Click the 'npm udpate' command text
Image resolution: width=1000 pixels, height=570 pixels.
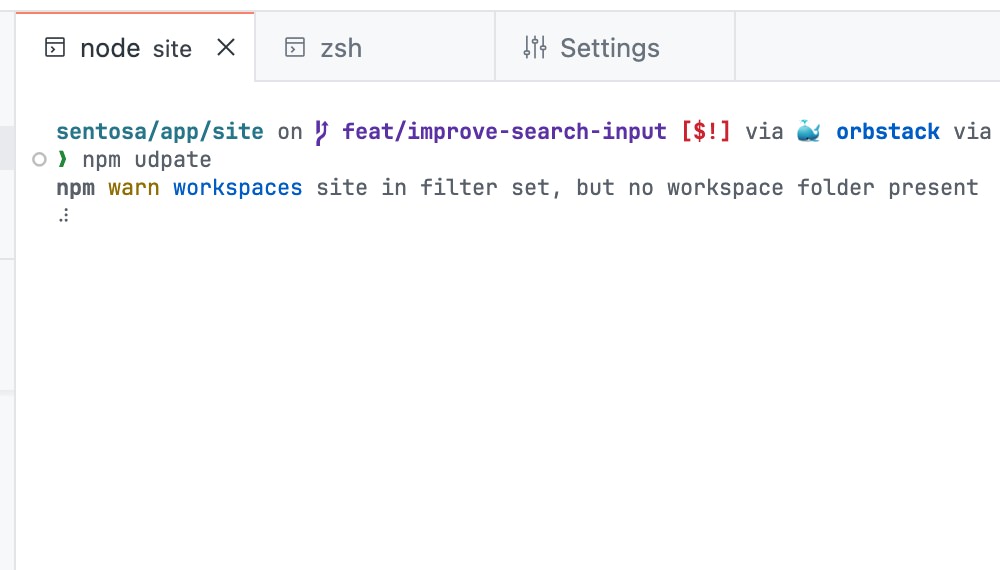pyautogui.click(x=147, y=160)
